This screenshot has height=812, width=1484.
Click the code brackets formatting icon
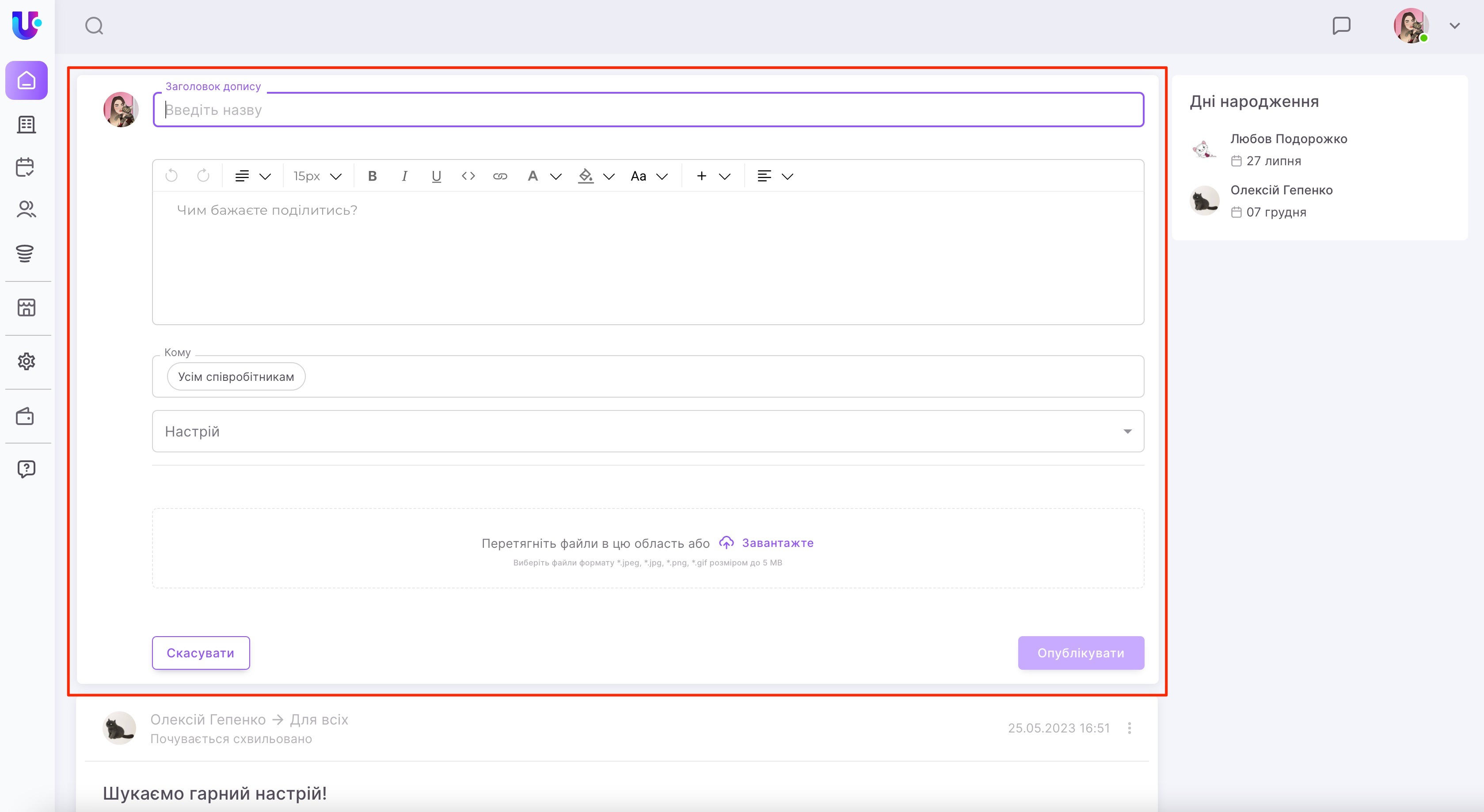(x=468, y=176)
